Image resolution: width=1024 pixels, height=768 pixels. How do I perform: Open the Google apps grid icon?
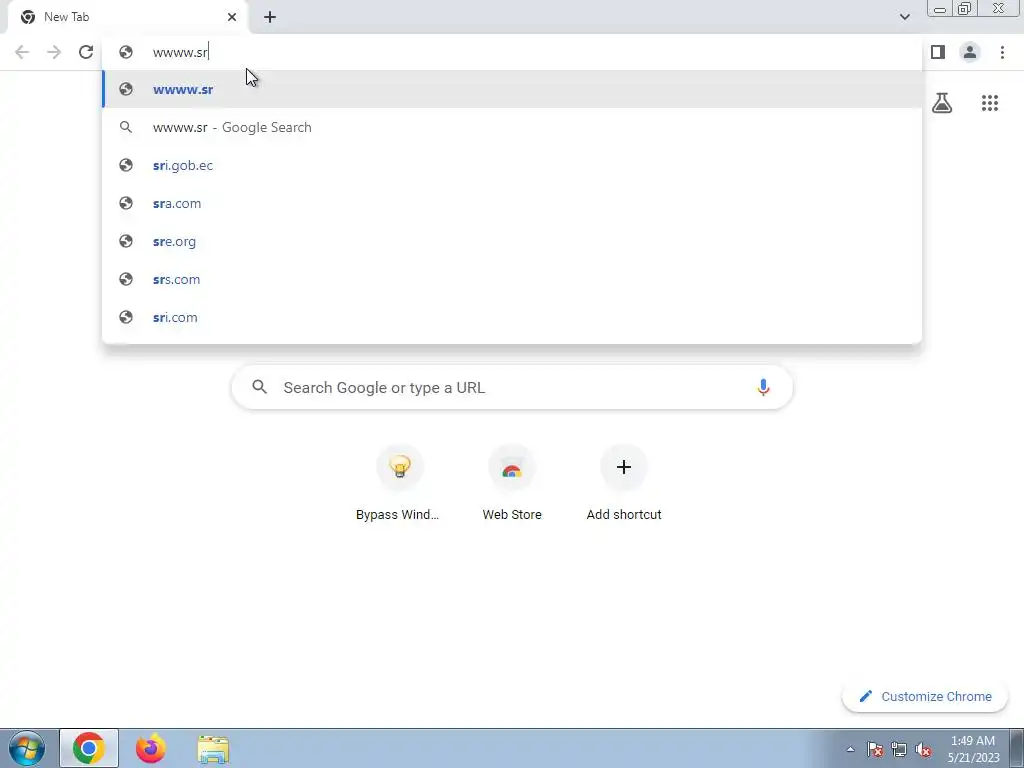[990, 103]
